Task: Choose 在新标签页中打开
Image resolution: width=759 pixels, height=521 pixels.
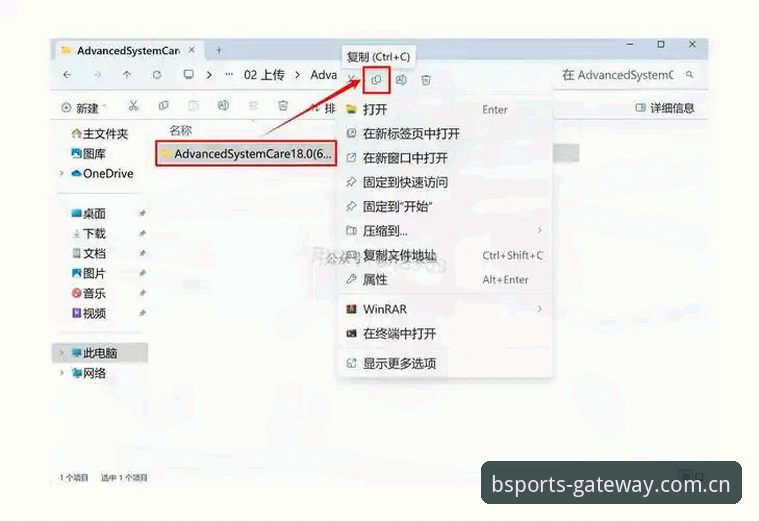Action: point(446,134)
